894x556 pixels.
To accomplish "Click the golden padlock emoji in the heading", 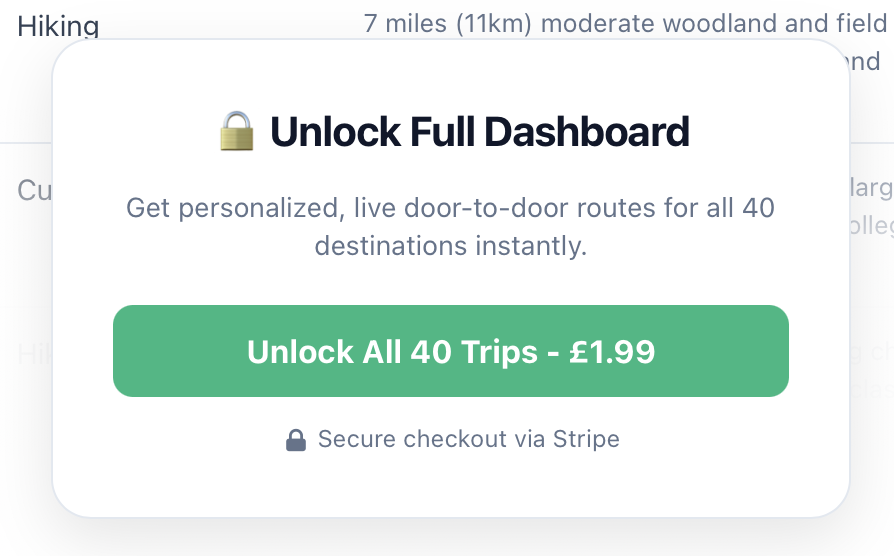I will [238, 132].
